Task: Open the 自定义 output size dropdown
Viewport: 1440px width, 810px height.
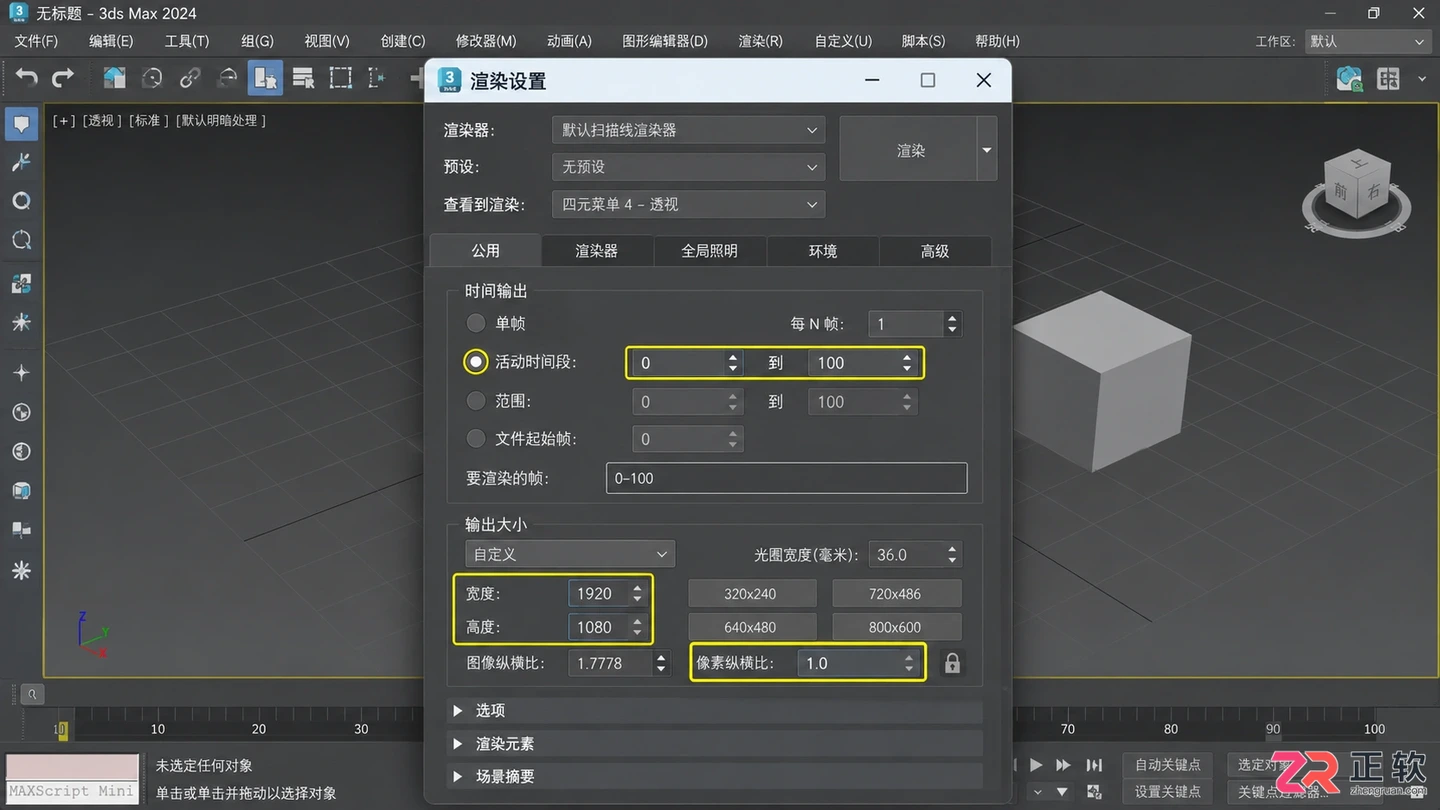Action: click(570, 554)
